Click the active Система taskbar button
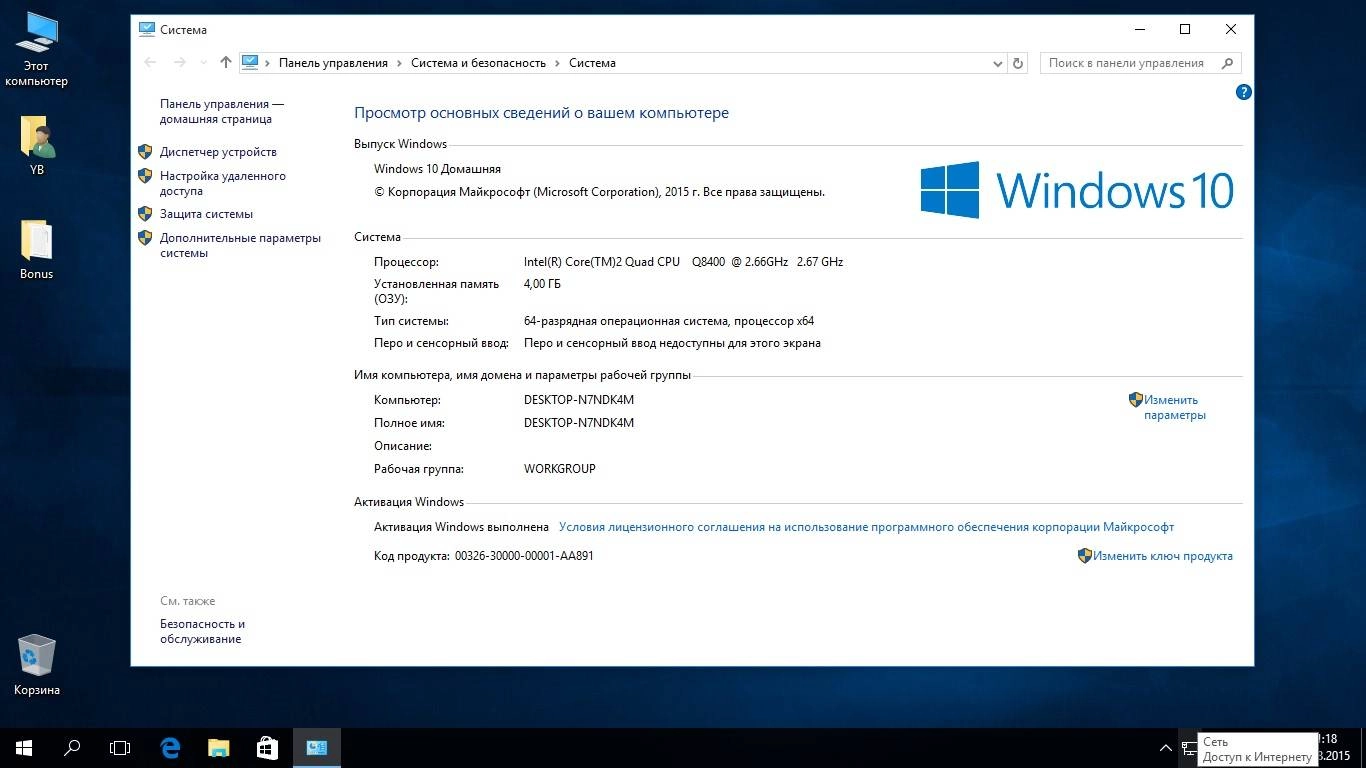This screenshot has width=1366, height=768. pos(317,747)
